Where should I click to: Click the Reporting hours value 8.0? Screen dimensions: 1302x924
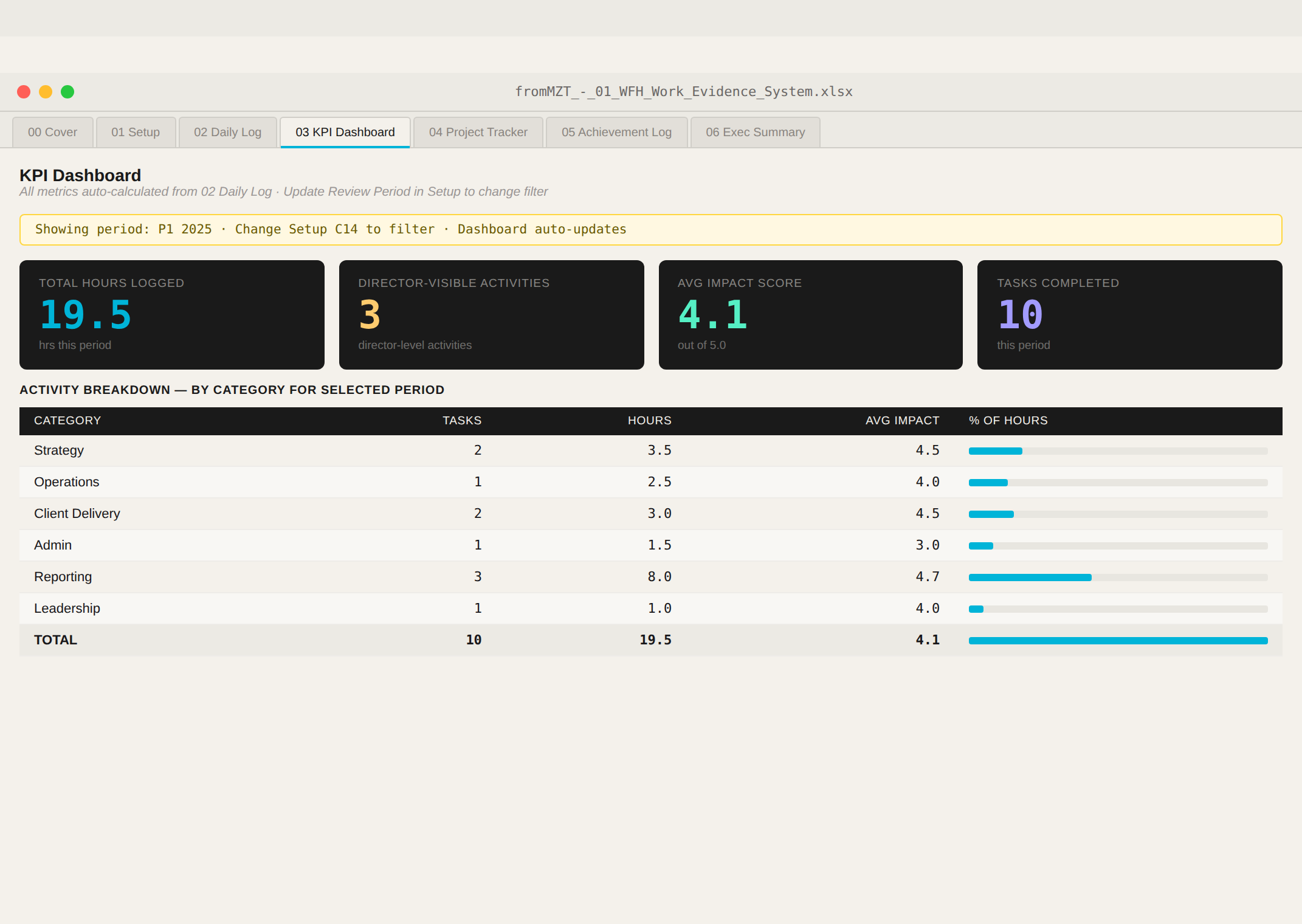(660, 577)
